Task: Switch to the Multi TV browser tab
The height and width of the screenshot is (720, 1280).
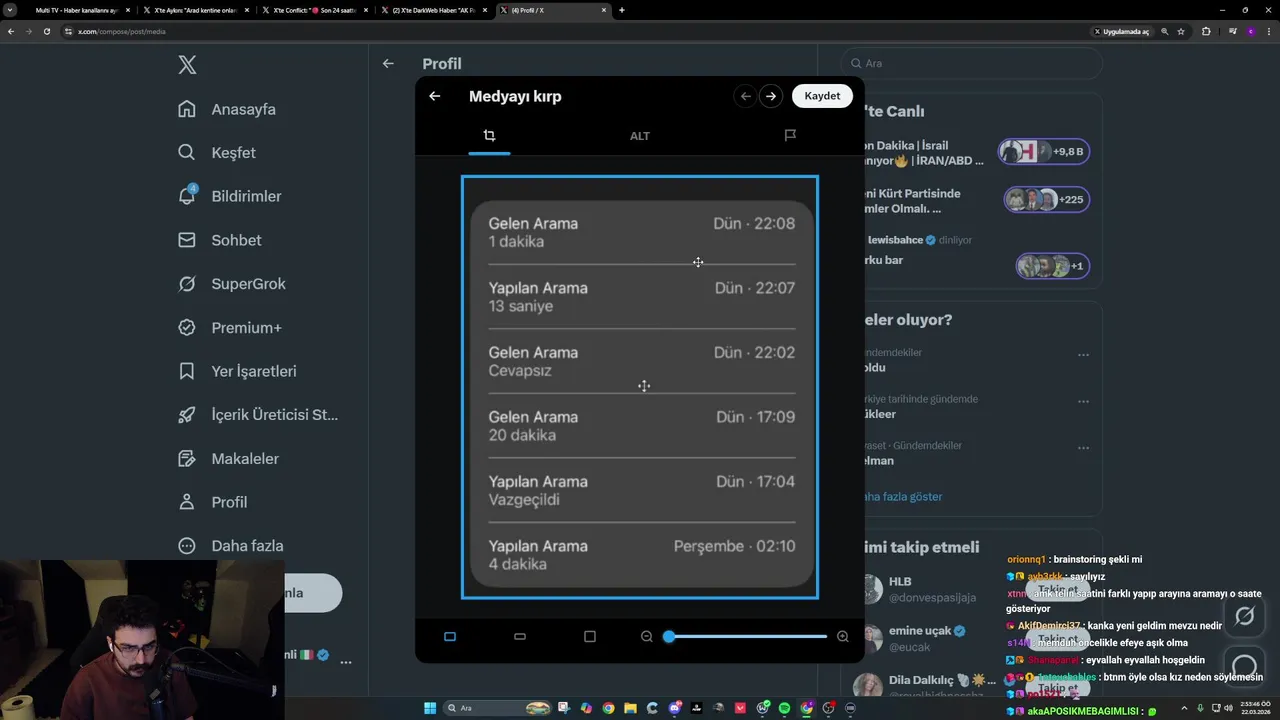Action: click(78, 10)
